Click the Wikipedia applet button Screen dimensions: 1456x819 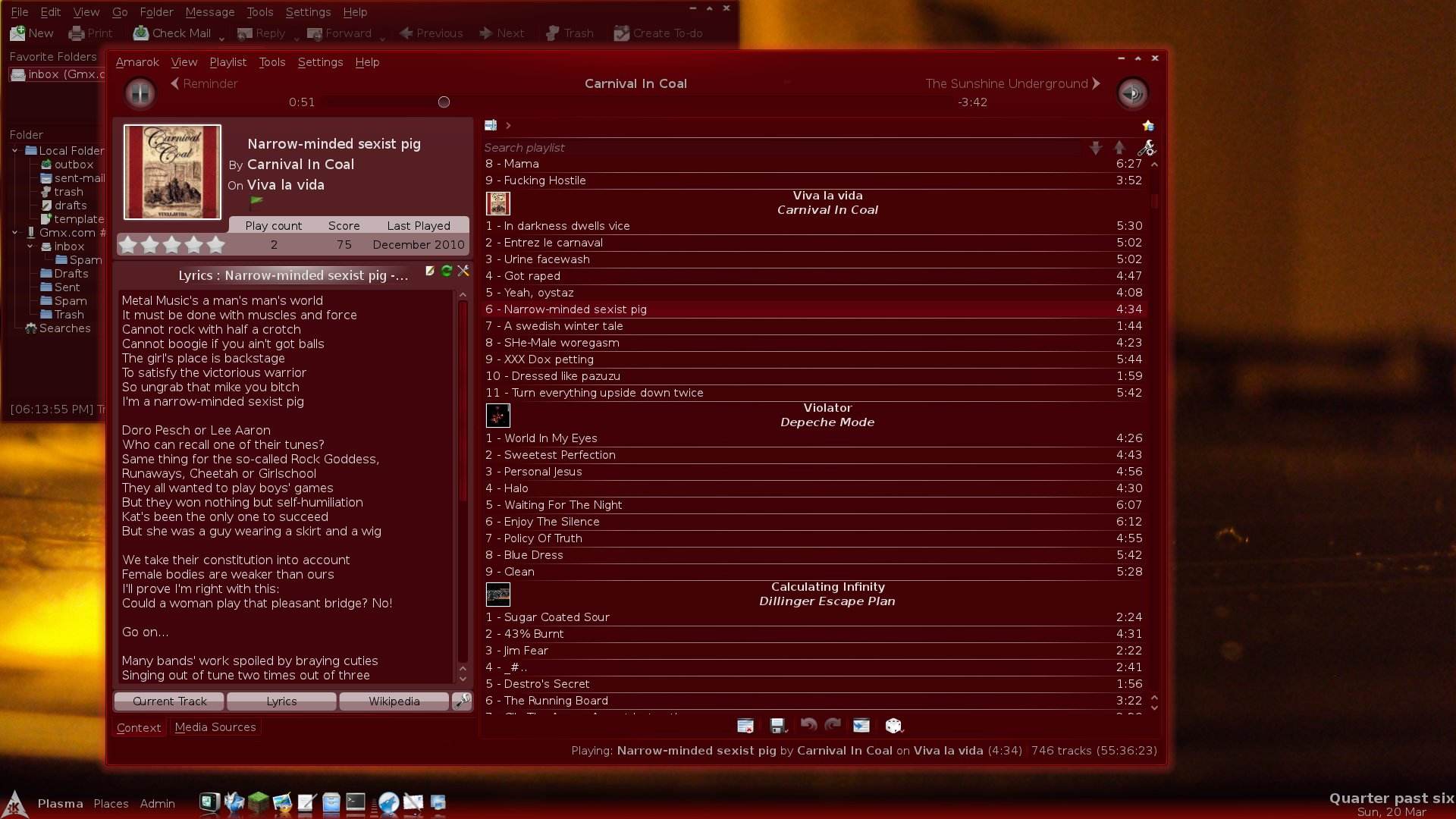coord(394,701)
